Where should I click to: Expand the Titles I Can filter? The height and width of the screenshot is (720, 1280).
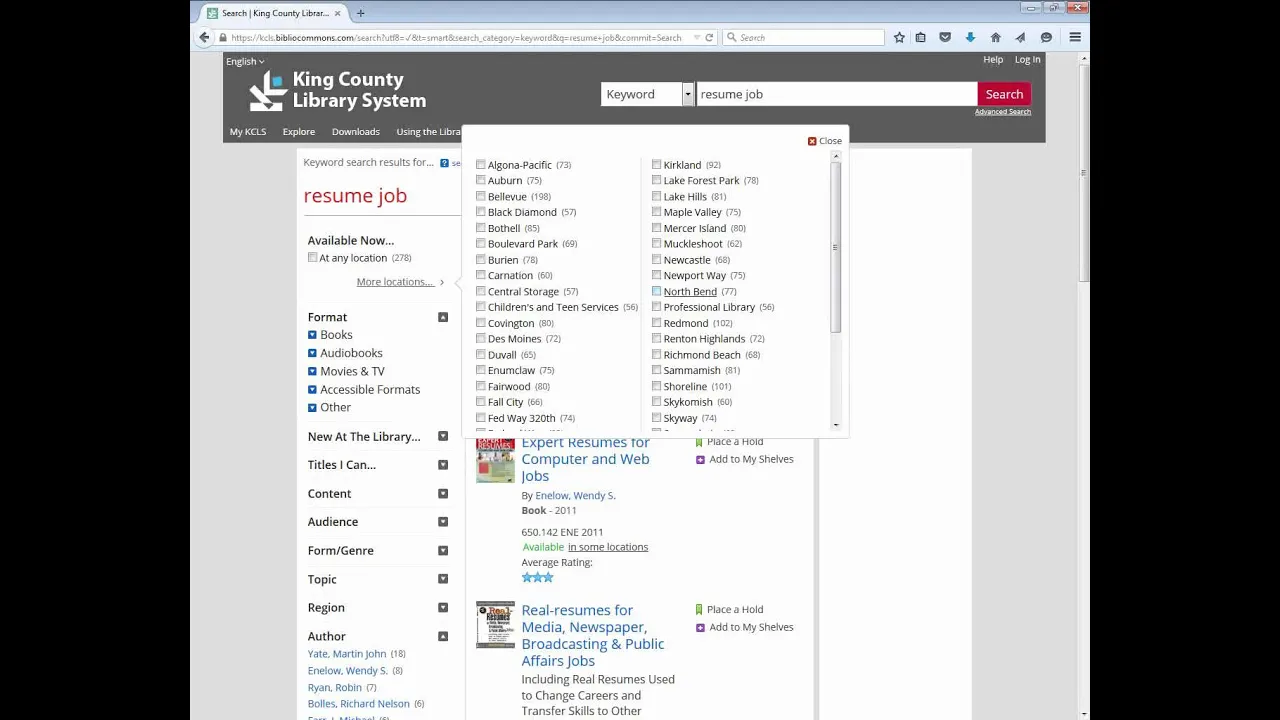[x=443, y=465]
